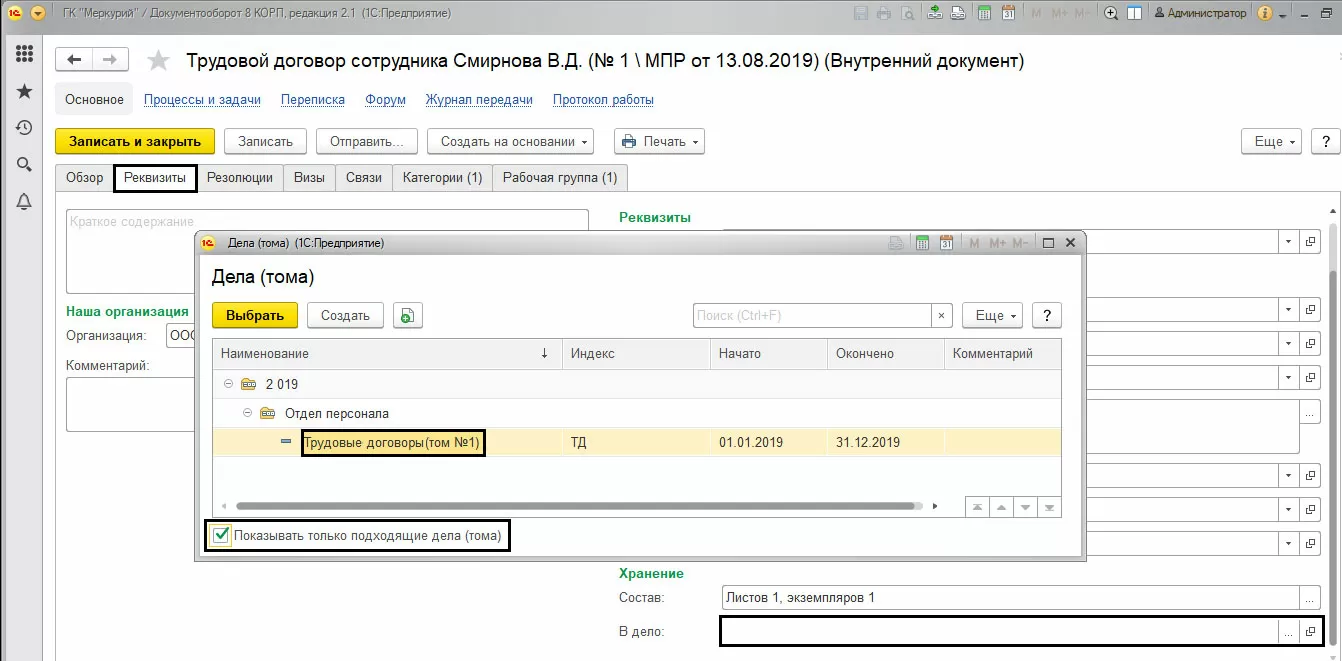Viewport: 1342px width, 661px height.
Task: Switch to the Категории (1) tab
Action: pos(442,177)
